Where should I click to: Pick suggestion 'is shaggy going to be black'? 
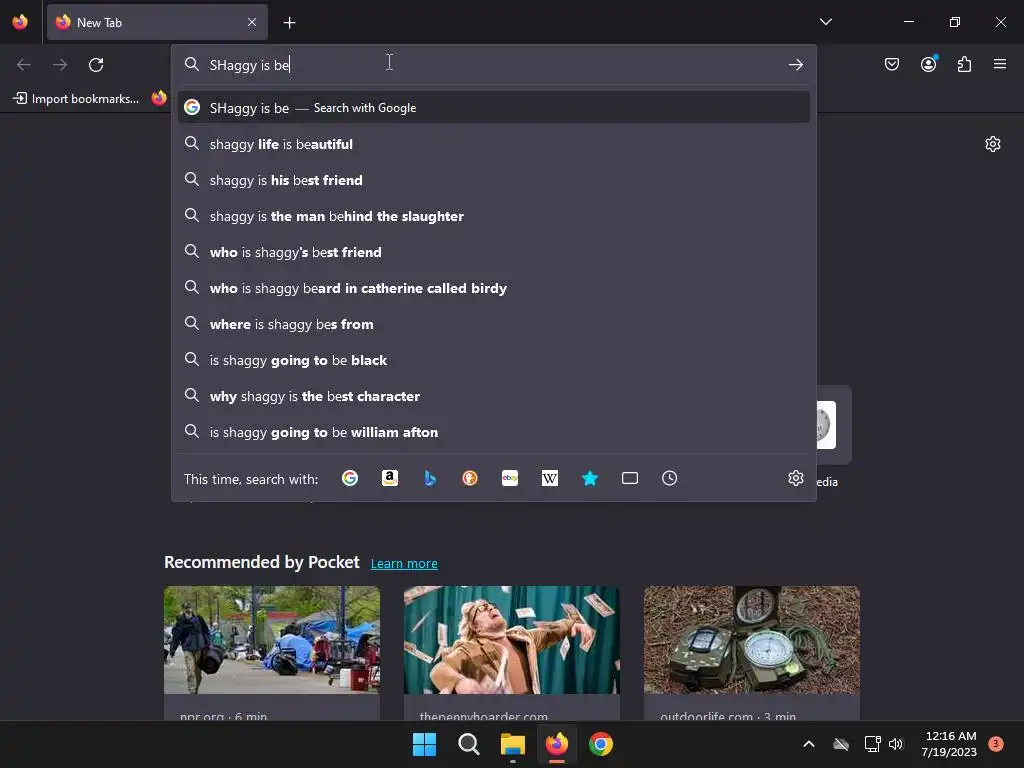pos(494,360)
